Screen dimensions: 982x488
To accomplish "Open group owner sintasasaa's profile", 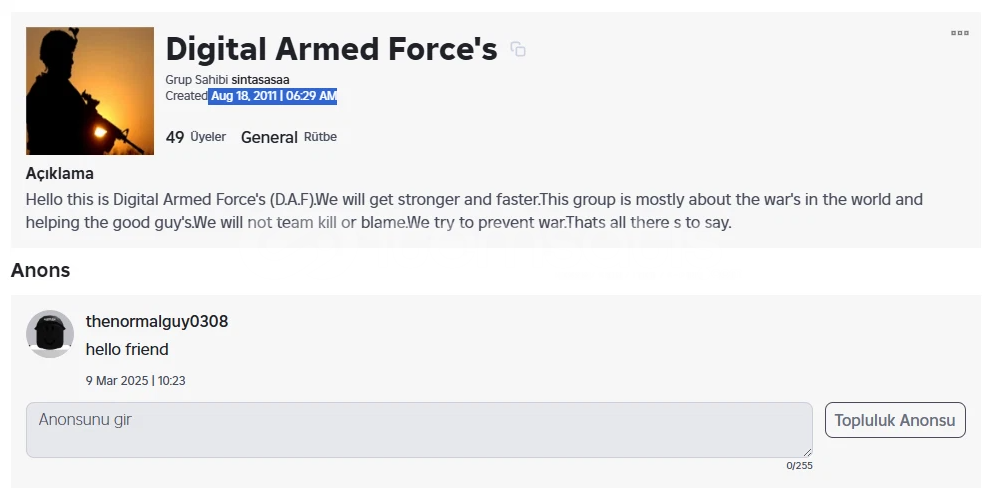I will click(260, 80).
